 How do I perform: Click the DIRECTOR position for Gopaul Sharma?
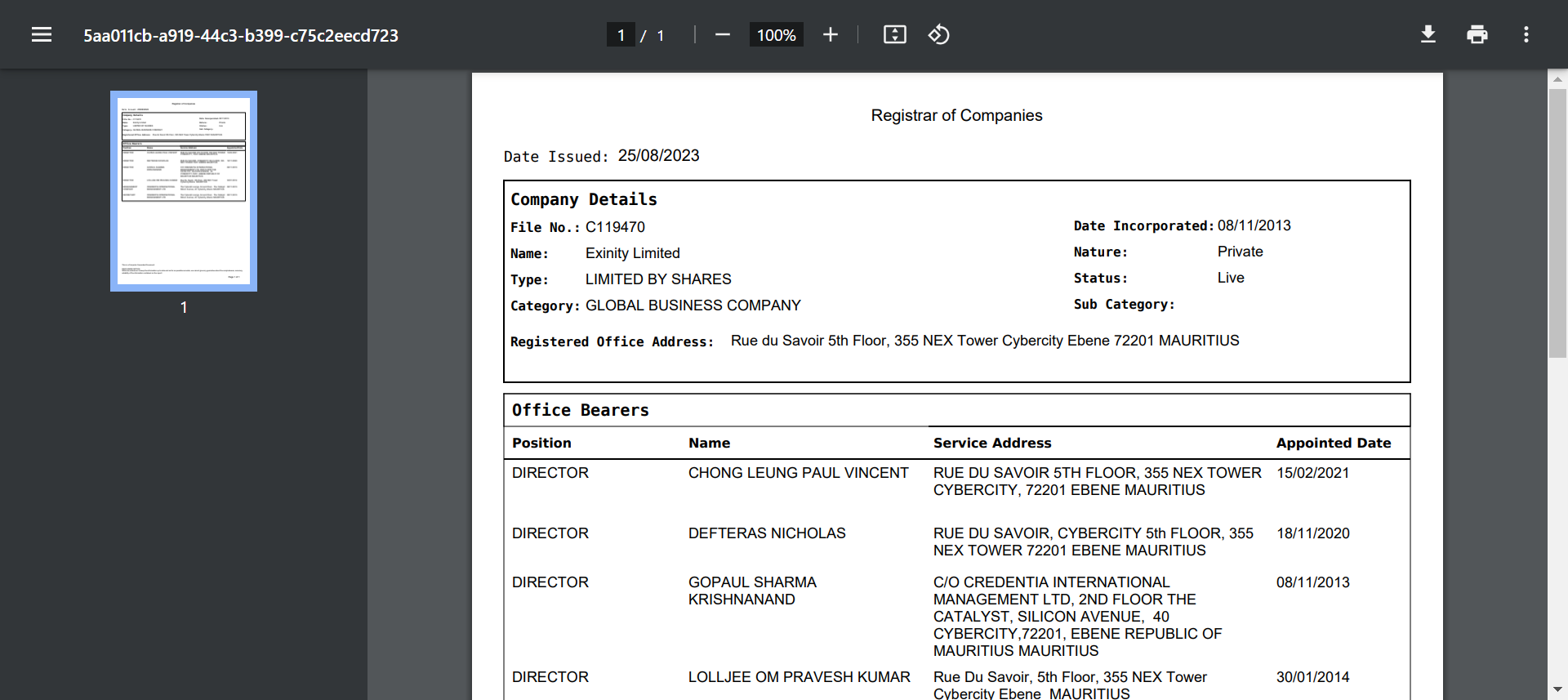coord(550,582)
